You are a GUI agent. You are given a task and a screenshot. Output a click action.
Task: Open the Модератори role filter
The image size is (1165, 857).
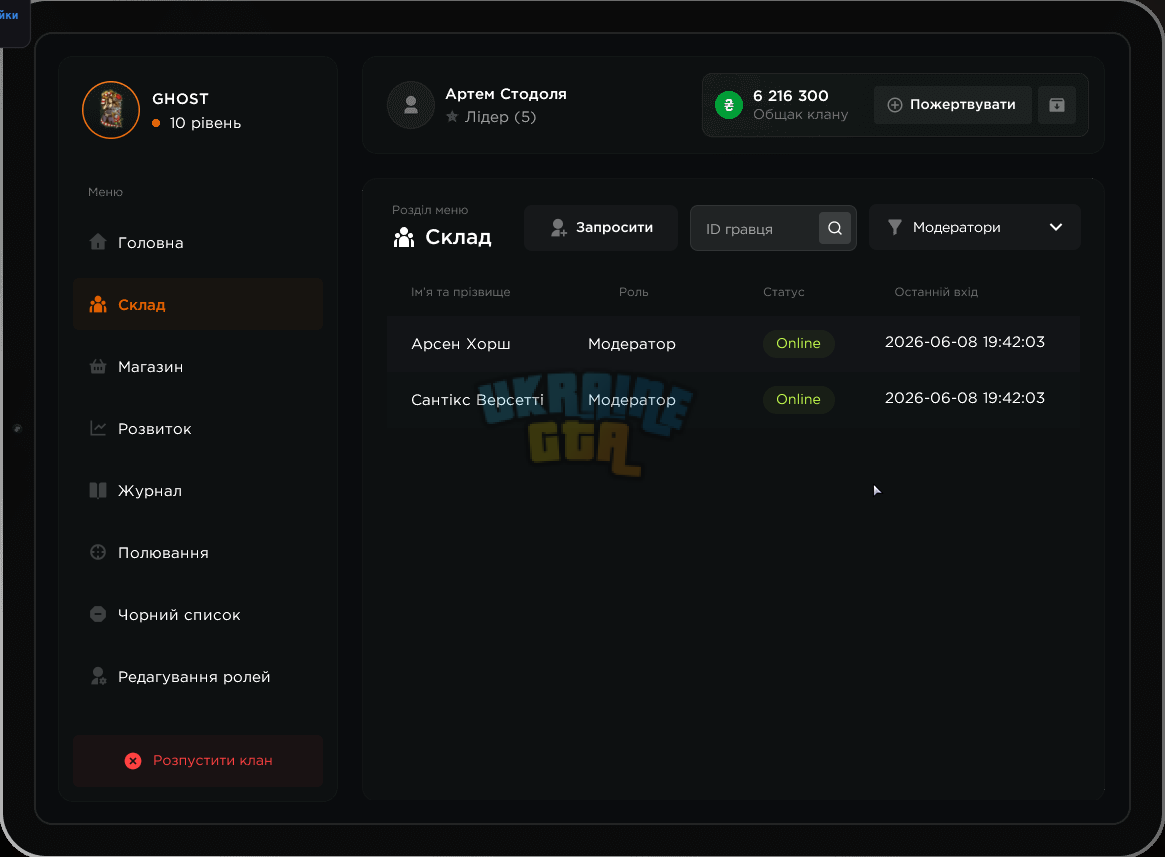point(975,227)
